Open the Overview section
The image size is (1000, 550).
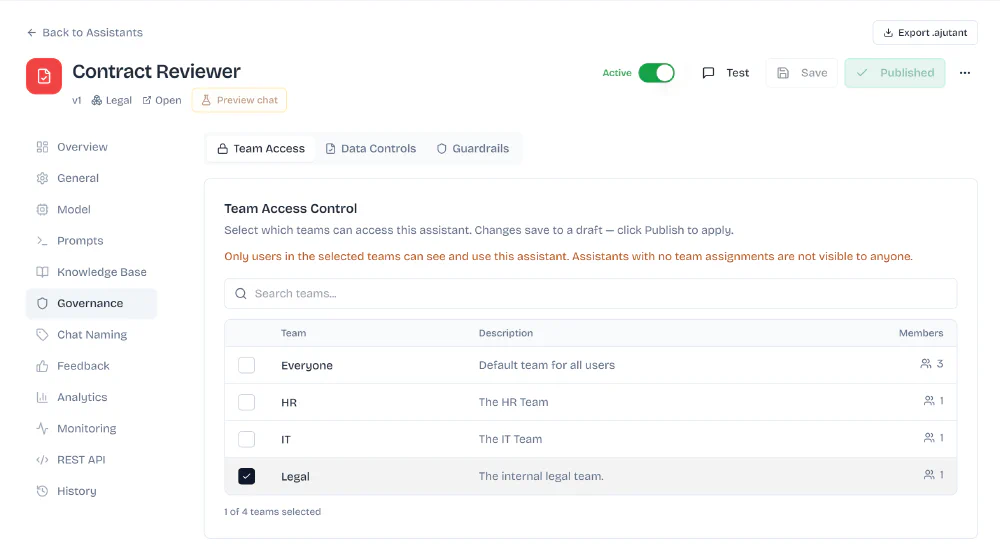click(x=91, y=147)
